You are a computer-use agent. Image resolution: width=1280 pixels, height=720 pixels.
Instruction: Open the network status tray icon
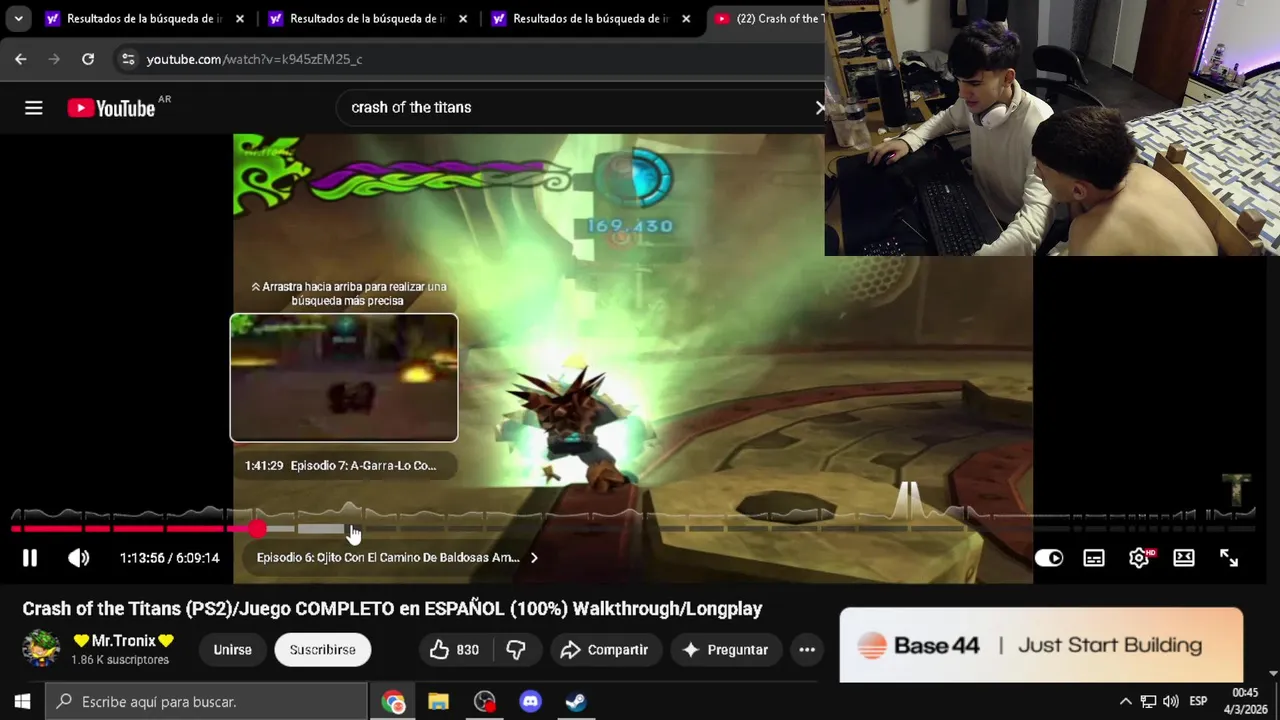1148,702
